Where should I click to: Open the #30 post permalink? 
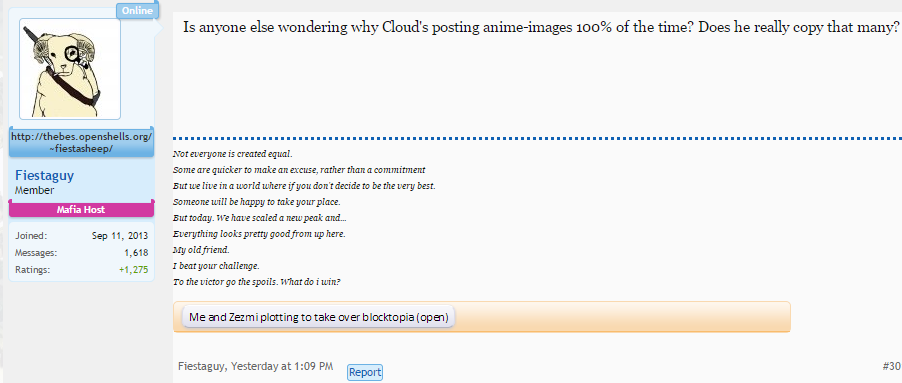pyautogui.click(x=890, y=366)
